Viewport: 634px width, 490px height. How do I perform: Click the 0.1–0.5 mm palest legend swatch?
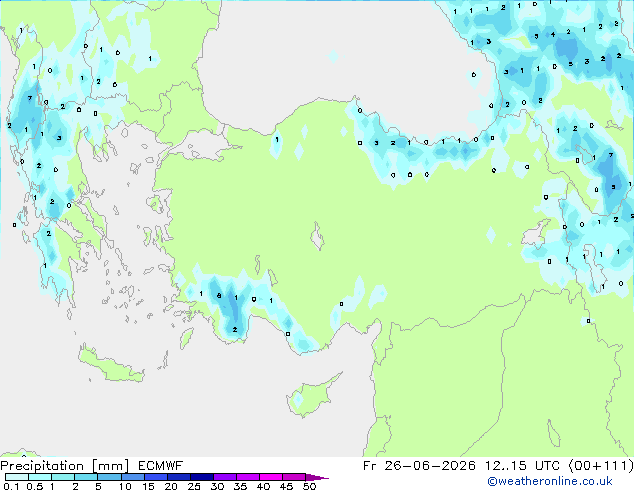(x=17, y=477)
